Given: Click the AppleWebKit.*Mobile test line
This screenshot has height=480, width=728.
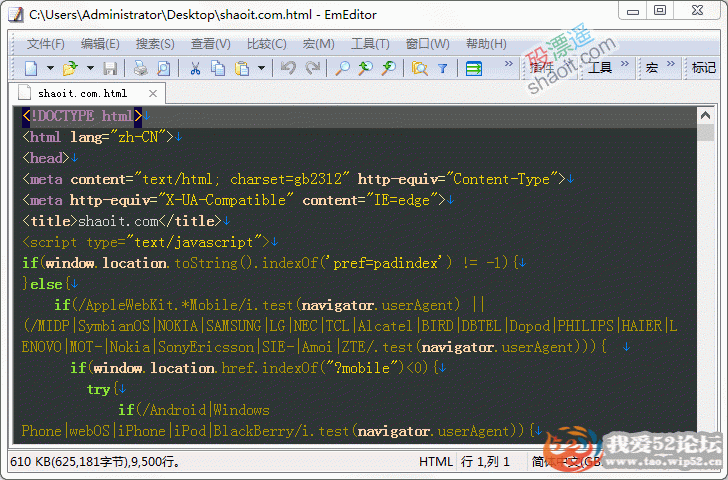Looking at the screenshot, I should (x=269, y=305).
